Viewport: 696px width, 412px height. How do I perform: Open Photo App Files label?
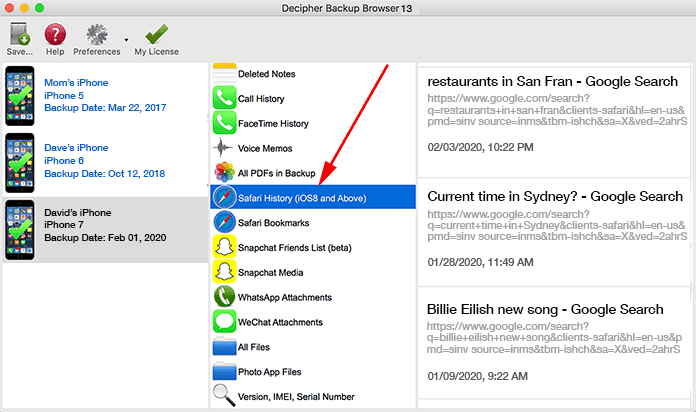269,372
